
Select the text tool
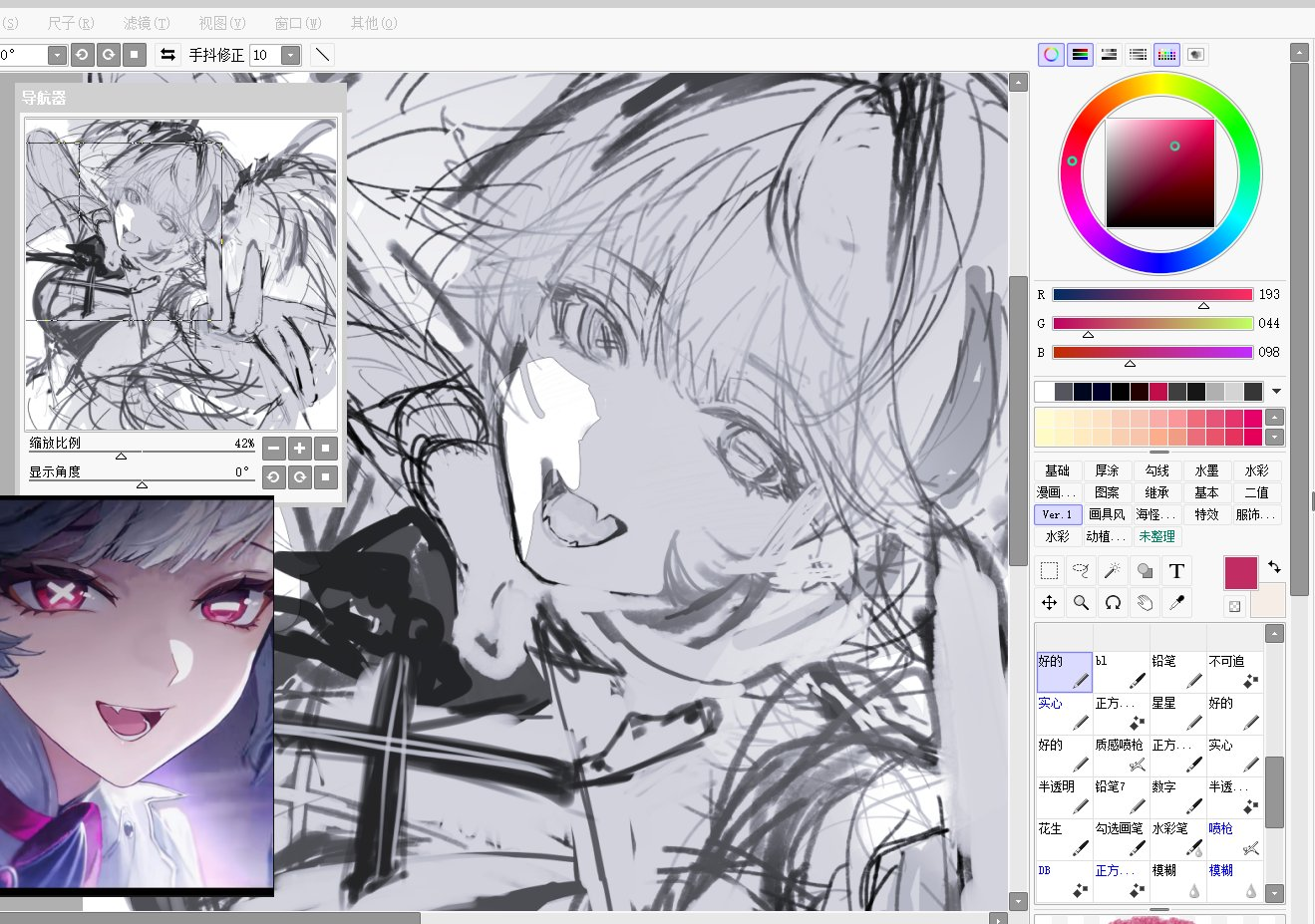coord(1176,571)
